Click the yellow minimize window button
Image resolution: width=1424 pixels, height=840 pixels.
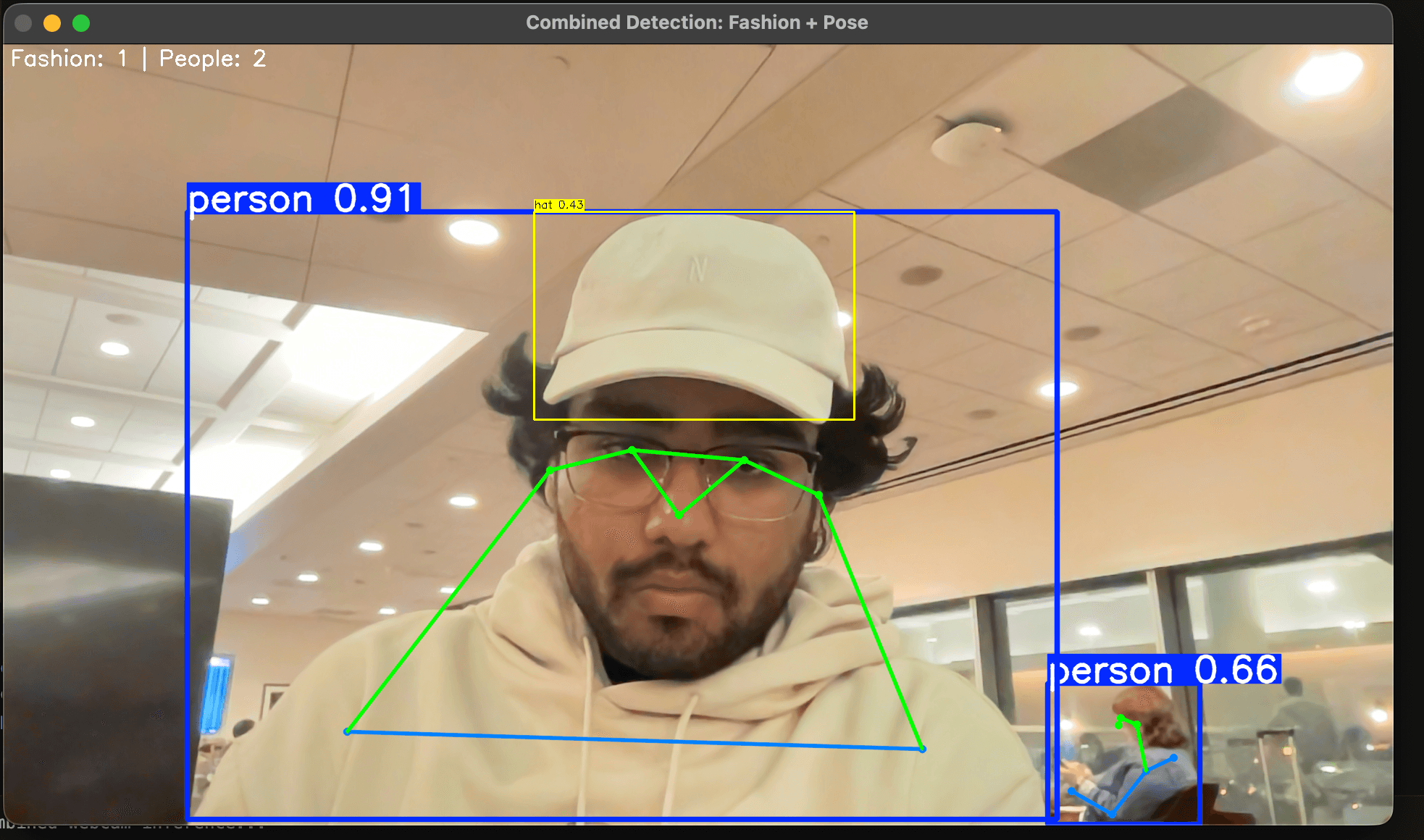52,23
